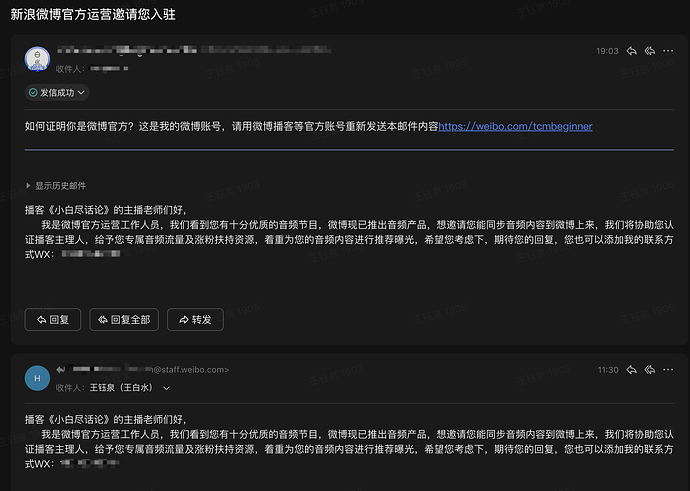This screenshot has width=690, height=491.
Task: Click the 回复 button
Action: (x=53, y=319)
